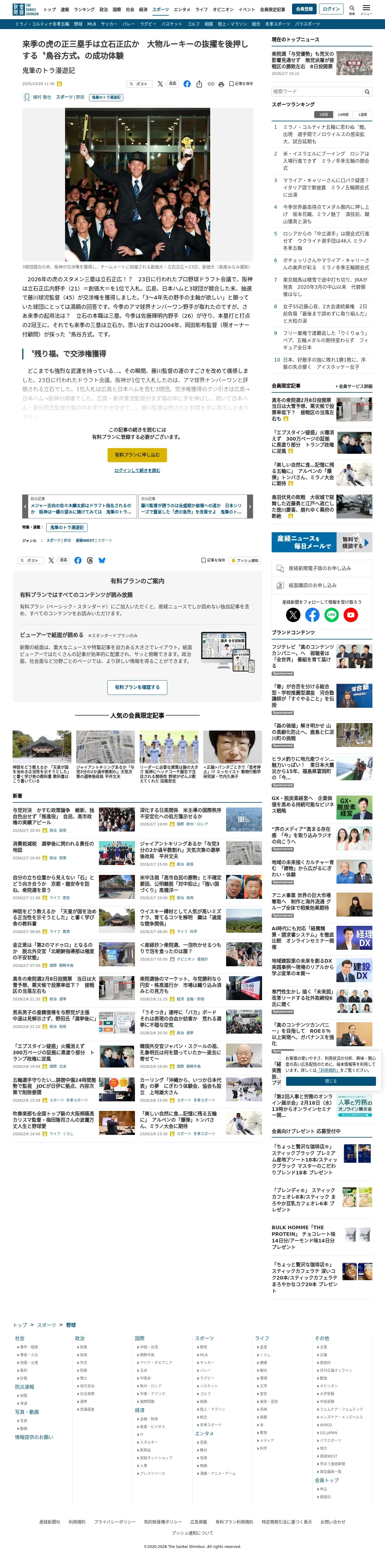The width and height of the screenshot is (385, 1568).
Task: Follow Sankei on X round icon
Action: (293, 615)
